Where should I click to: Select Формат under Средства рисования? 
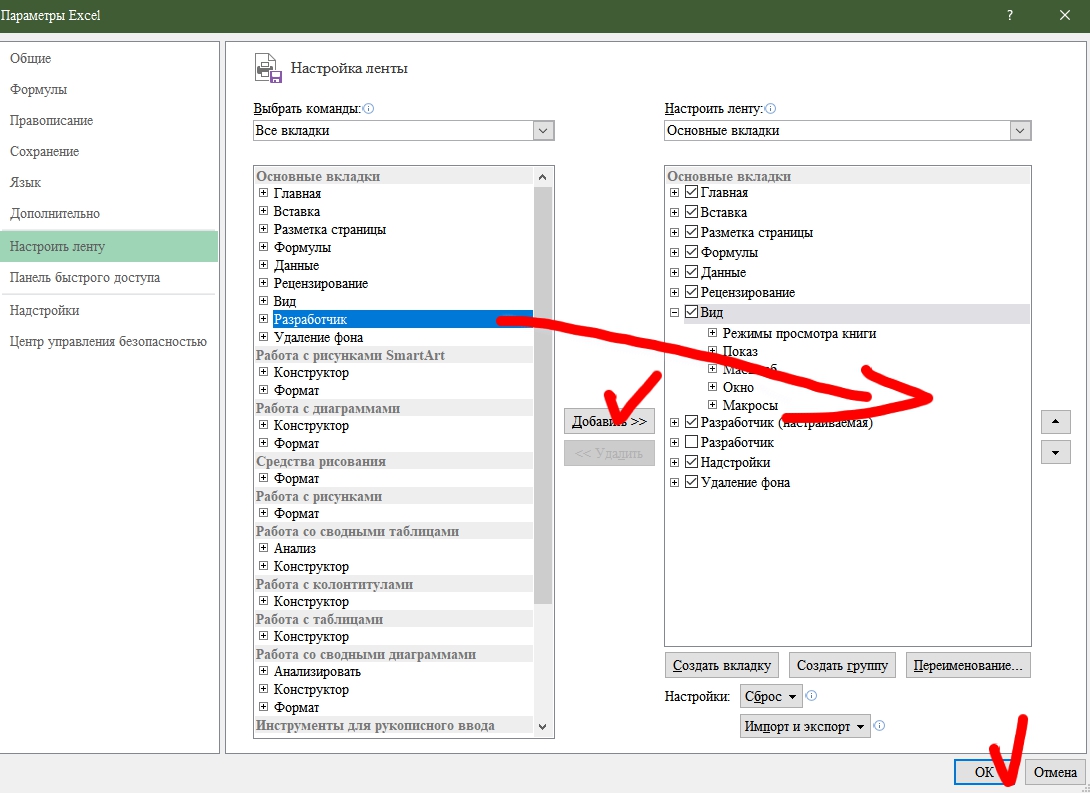(296, 478)
